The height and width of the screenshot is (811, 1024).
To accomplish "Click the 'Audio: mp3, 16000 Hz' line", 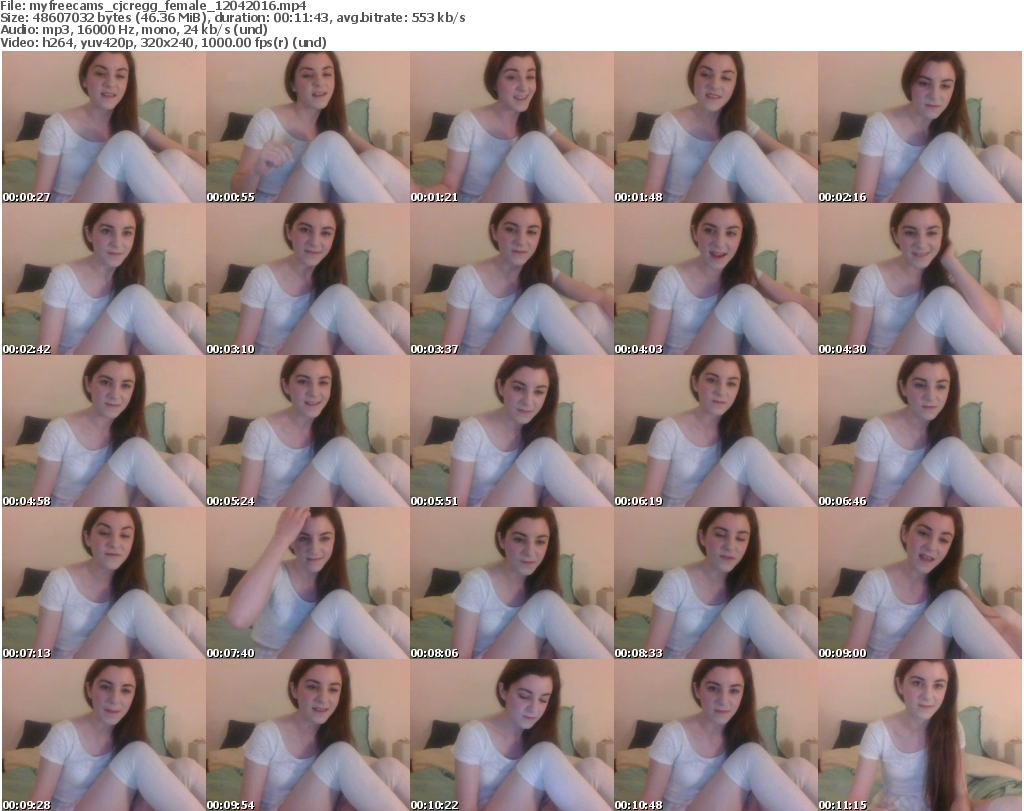I will 134,30.
